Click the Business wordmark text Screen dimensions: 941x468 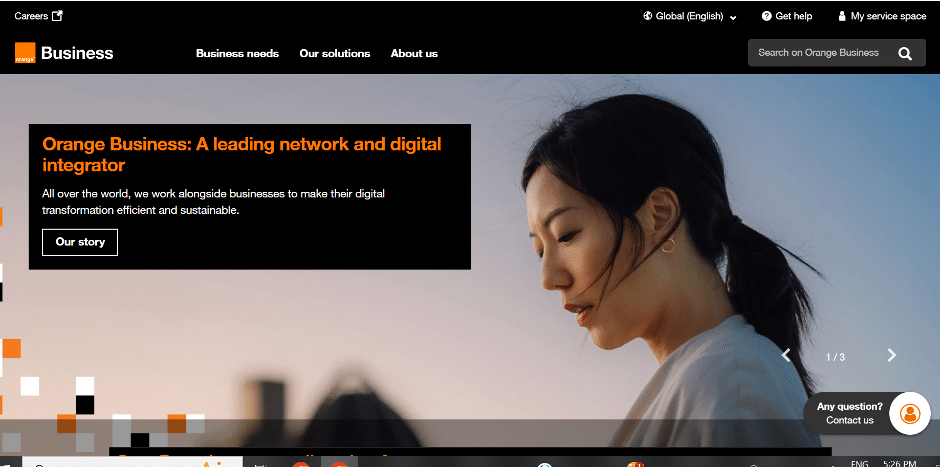pyautogui.click(x=77, y=53)
